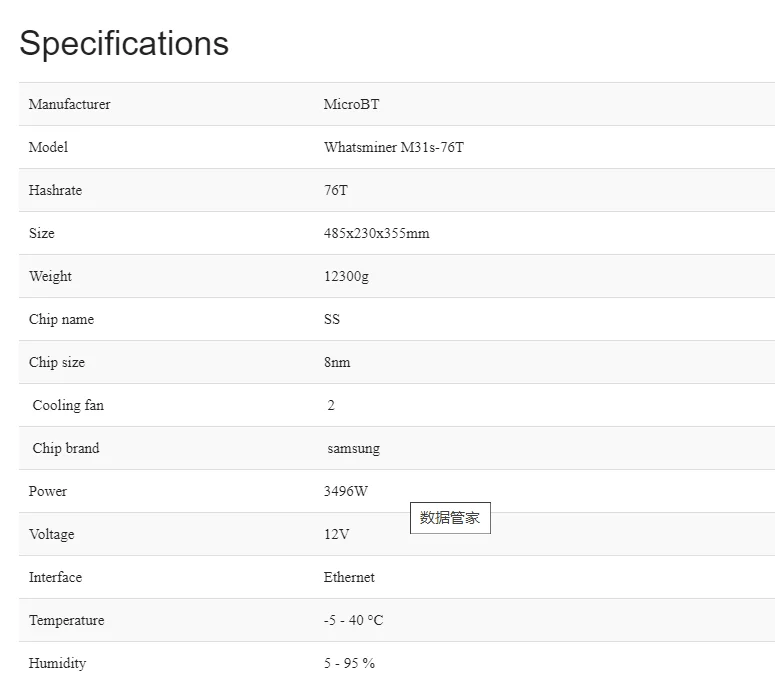The image size is (775, 684).
Task: Click the Whatsminer M31s-76T model value
Action: [x=394, y=147]
